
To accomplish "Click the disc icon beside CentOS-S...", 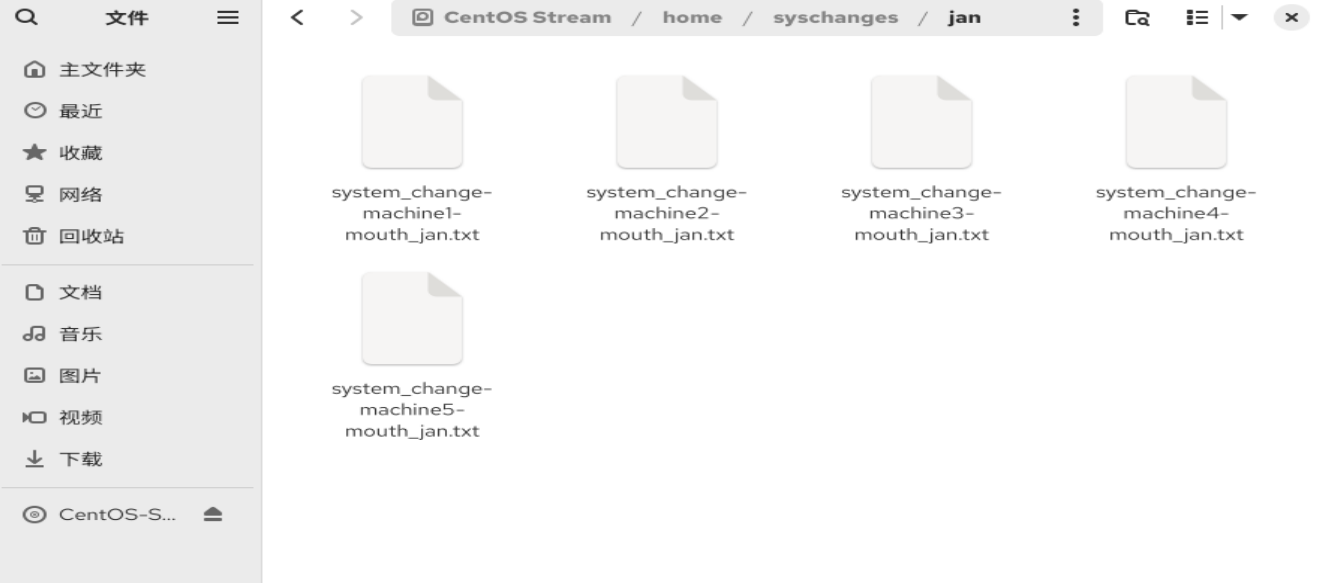I will pyautogui.click(x=33, y=515).
